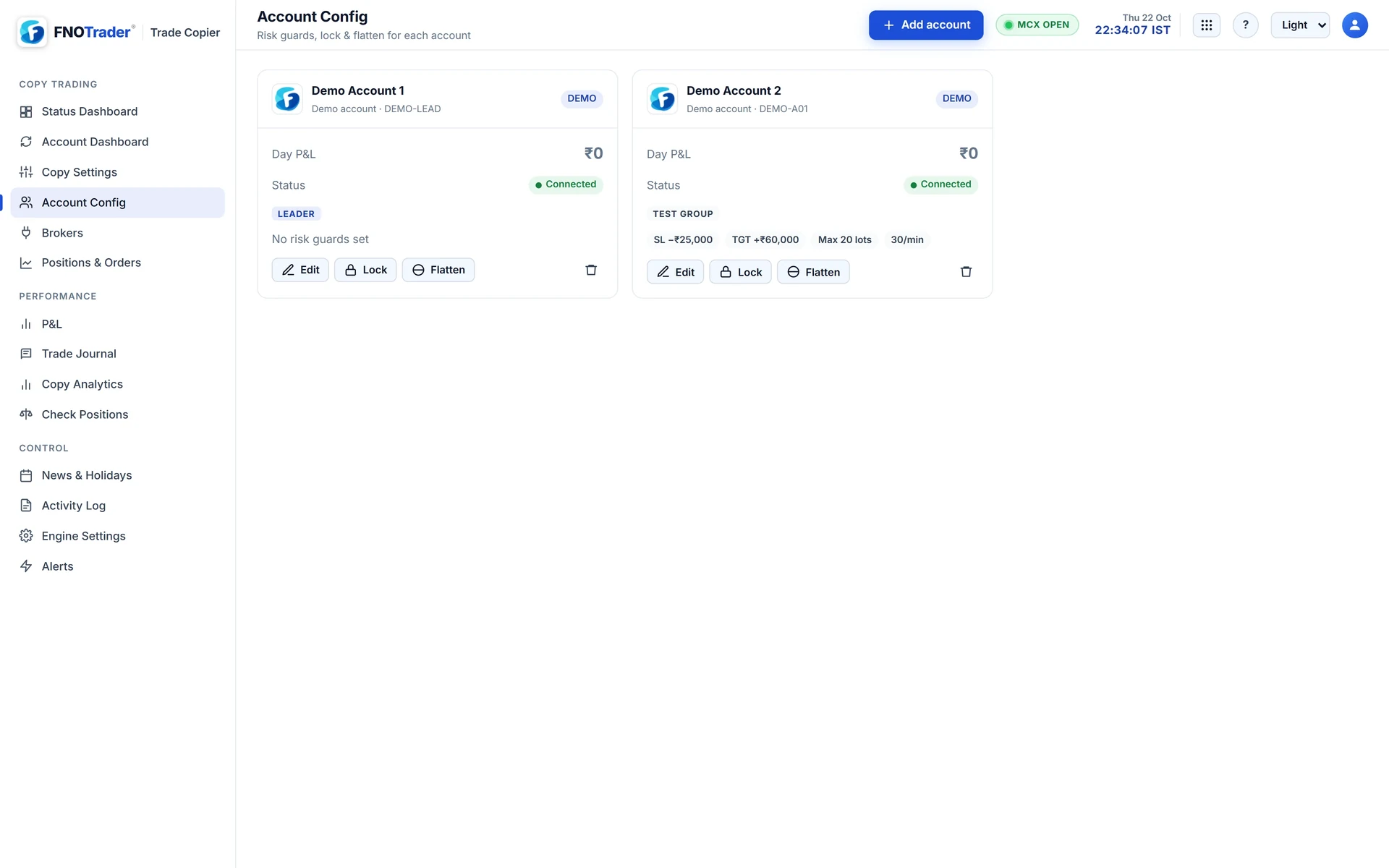Lock Demo Account 2
This screenshot has height=868, width=1389.
740,272
